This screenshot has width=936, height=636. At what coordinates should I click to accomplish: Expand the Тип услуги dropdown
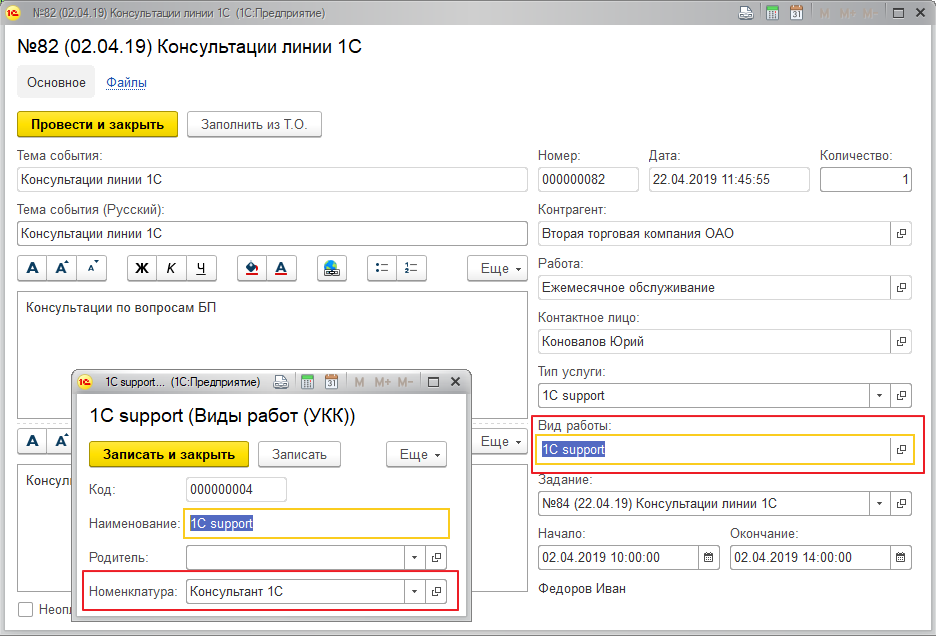(879, 396)
